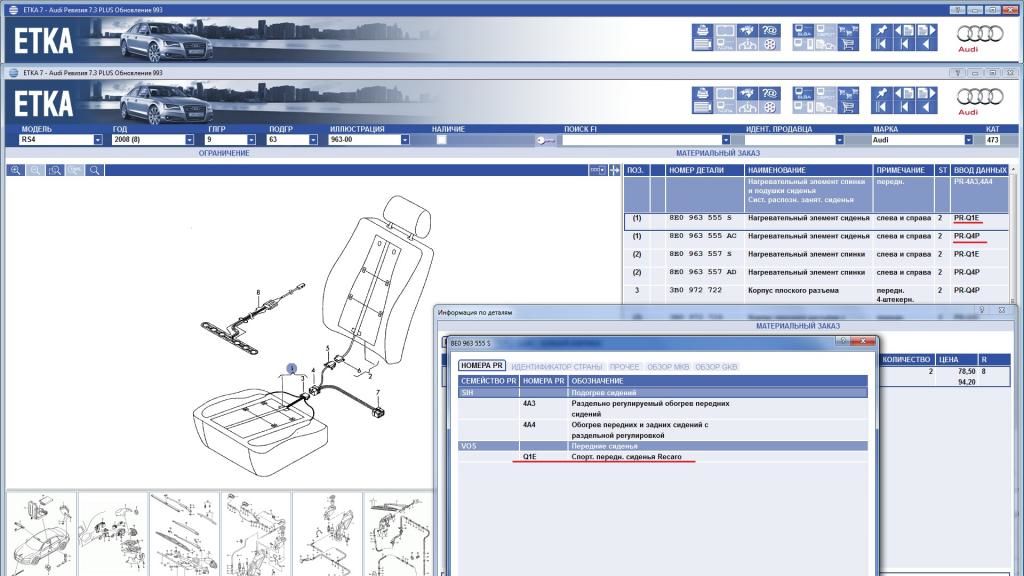Click the highlighted callout number 1 on the seat diagram
The width and height of the screenshot is (1024, 576).
point(292,368)
